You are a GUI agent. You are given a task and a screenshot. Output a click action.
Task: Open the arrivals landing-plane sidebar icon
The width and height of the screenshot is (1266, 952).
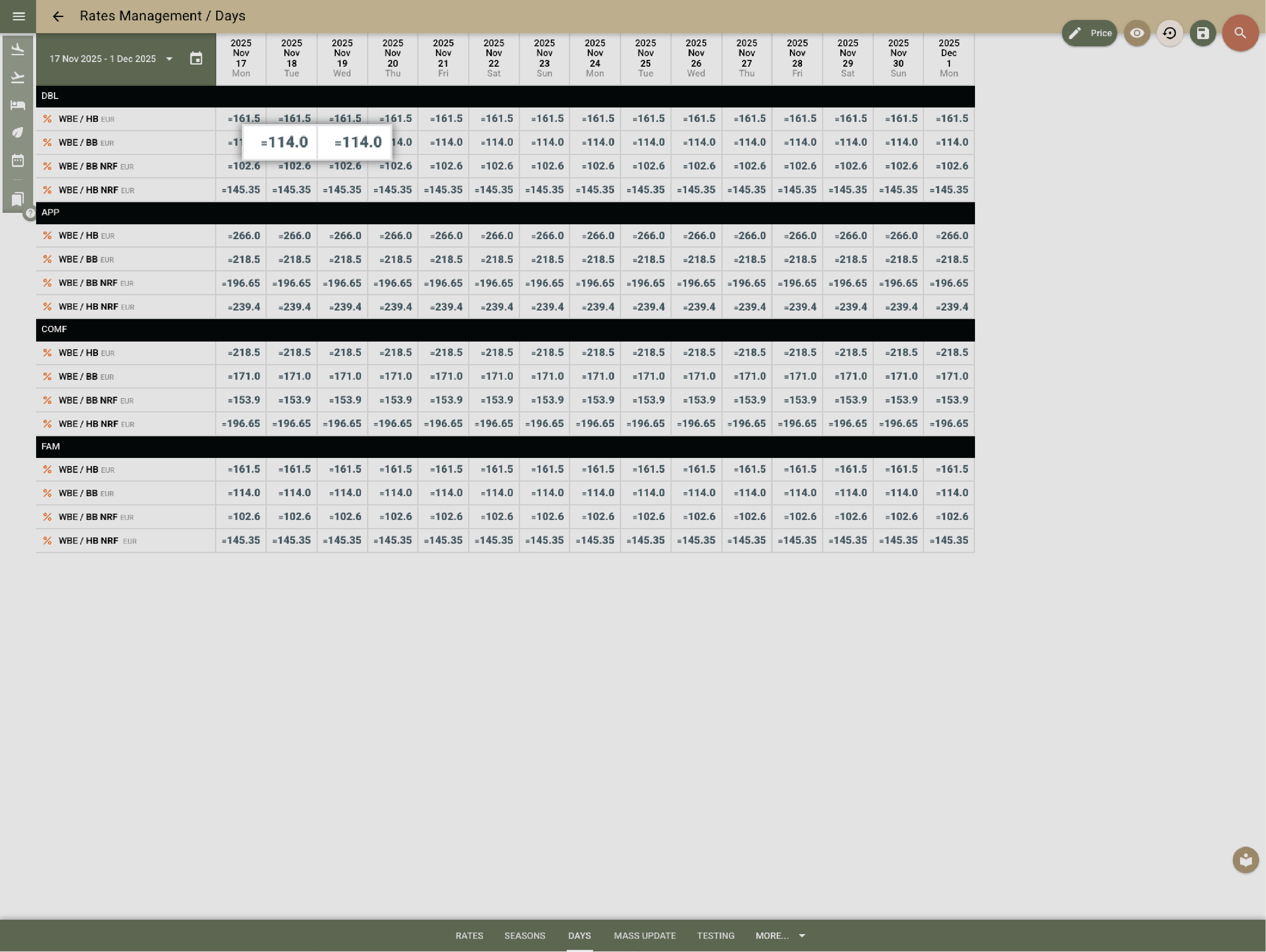pos(18,49)
